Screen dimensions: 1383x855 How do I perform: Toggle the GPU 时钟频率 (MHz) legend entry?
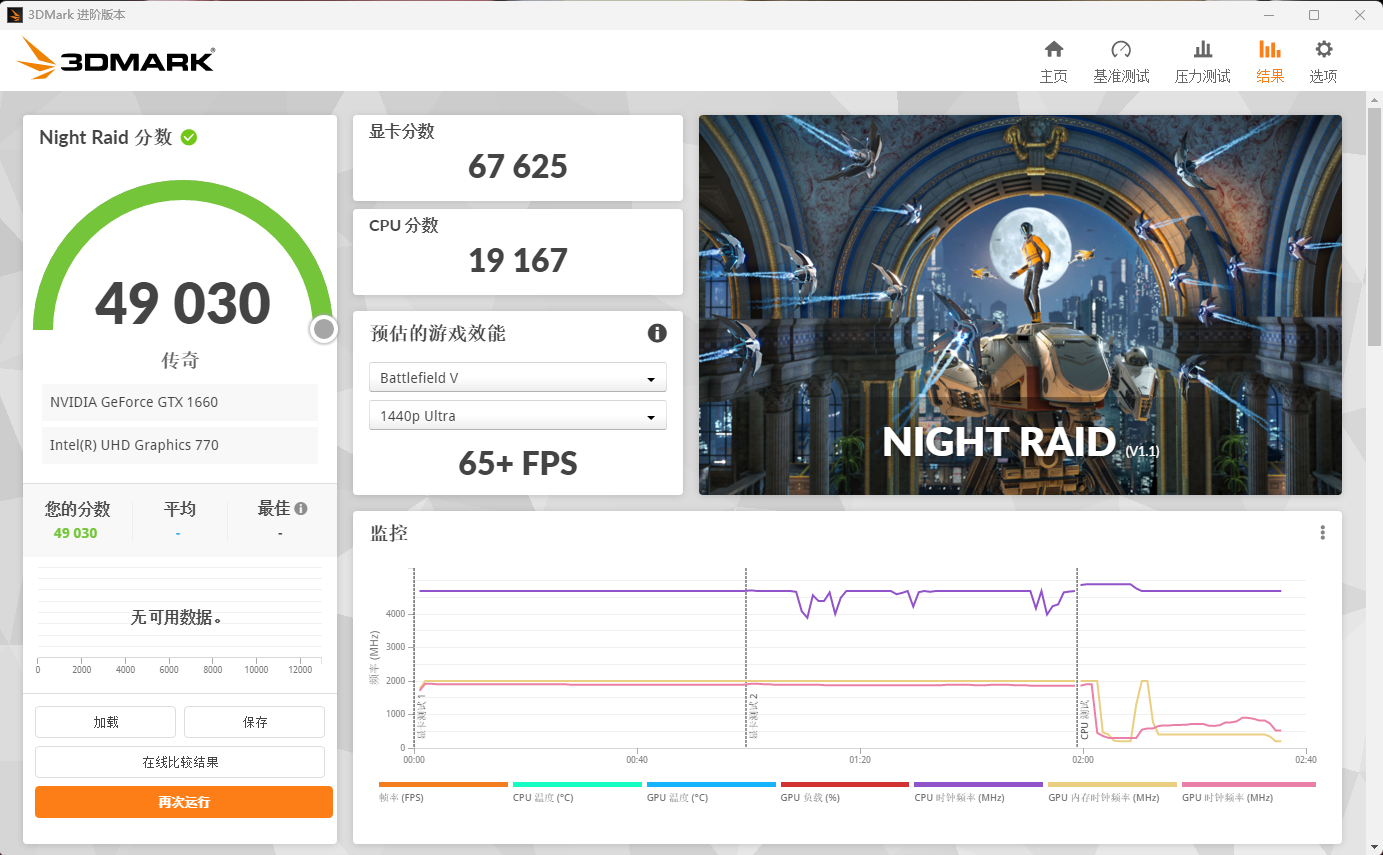click(1248, 793)
